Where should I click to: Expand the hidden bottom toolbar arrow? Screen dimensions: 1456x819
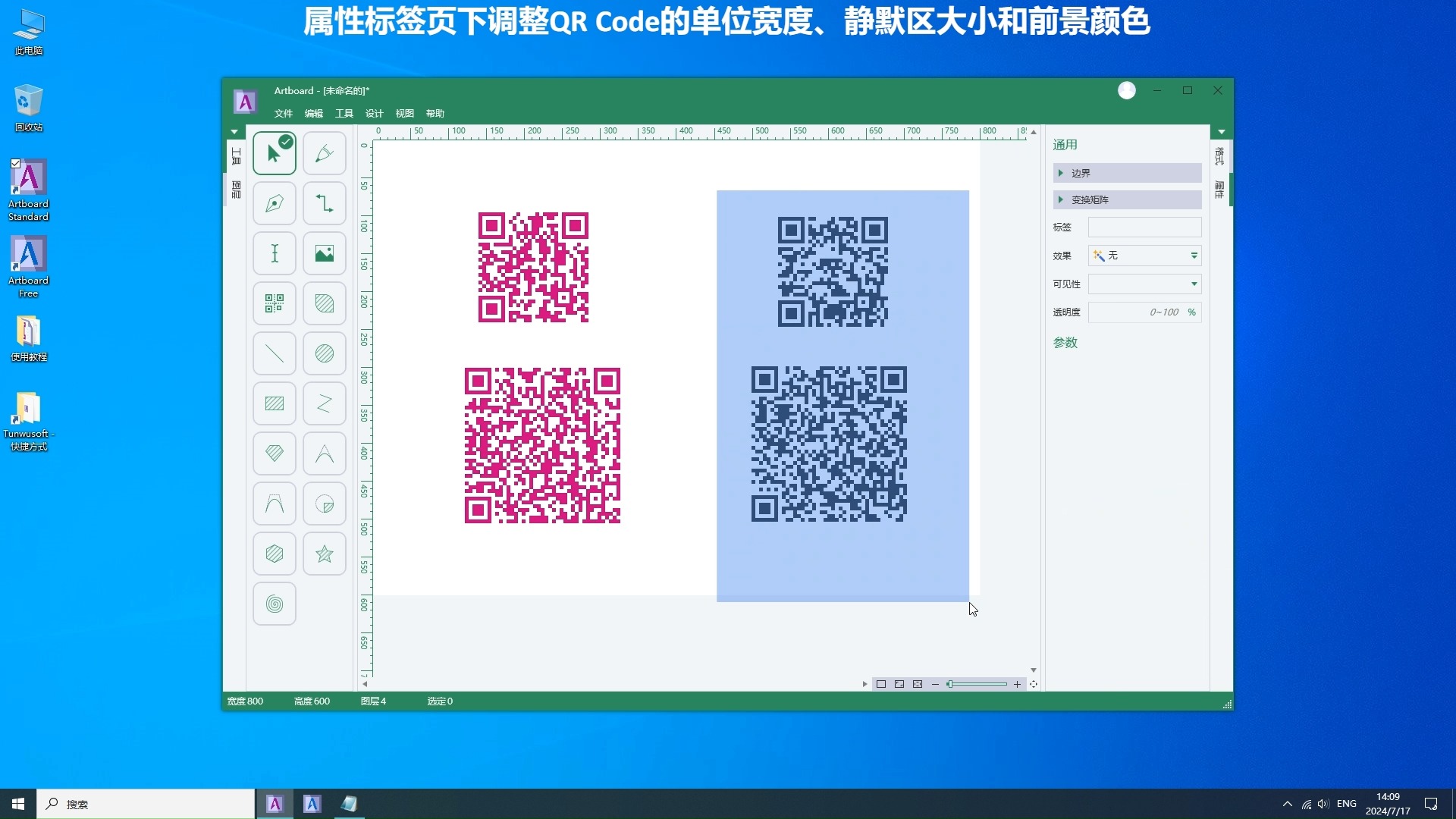pyautogui.click(x=864, y=684)
